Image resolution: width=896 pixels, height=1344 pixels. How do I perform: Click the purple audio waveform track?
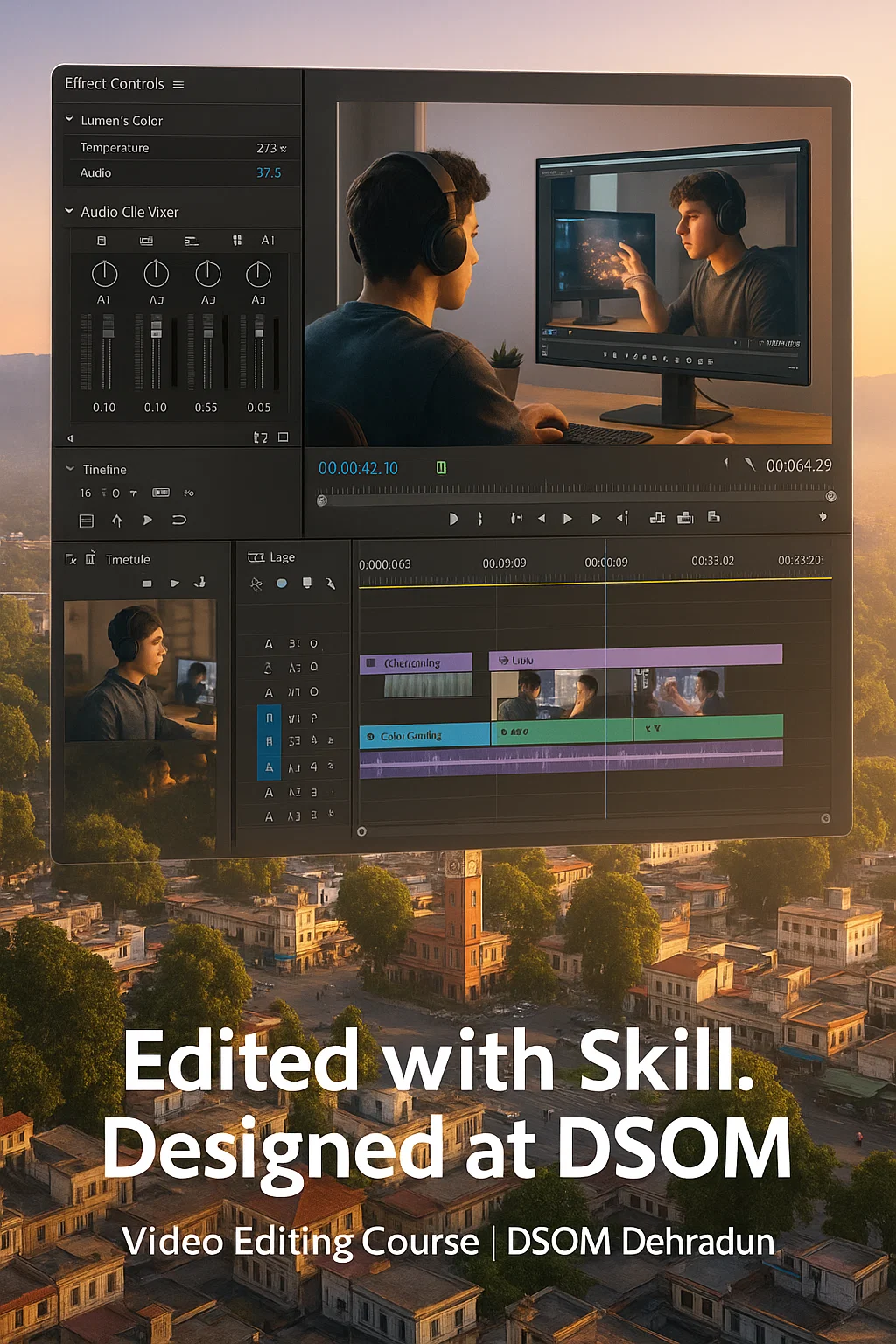click(570, 759)
